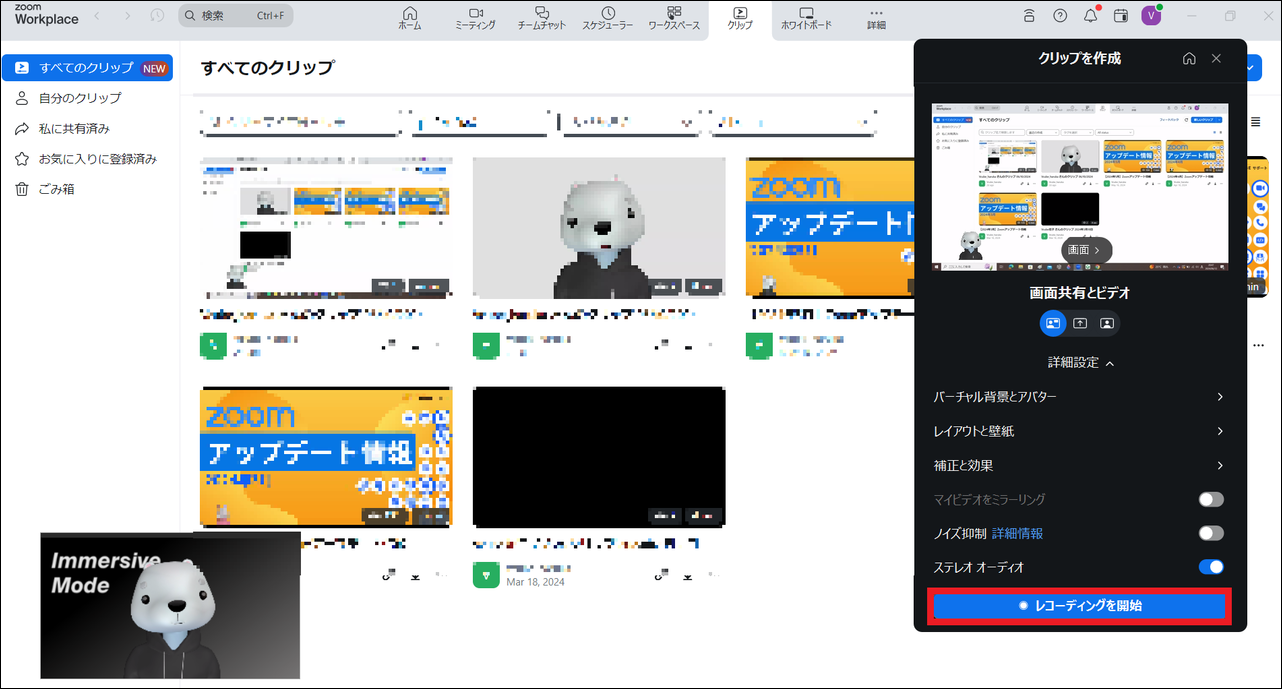Select screen share and video mode icon
The image size is (1282, 689).
[1053, 323]
